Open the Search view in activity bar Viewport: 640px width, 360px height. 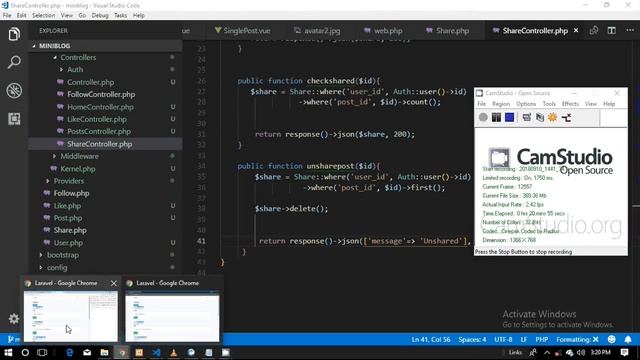14,62
